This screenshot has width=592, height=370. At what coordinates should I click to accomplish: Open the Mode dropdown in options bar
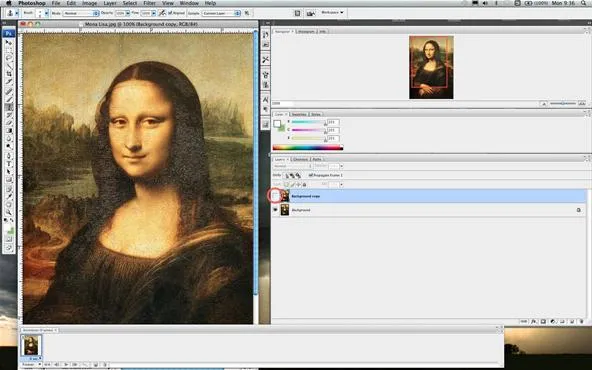pos(80,13)
